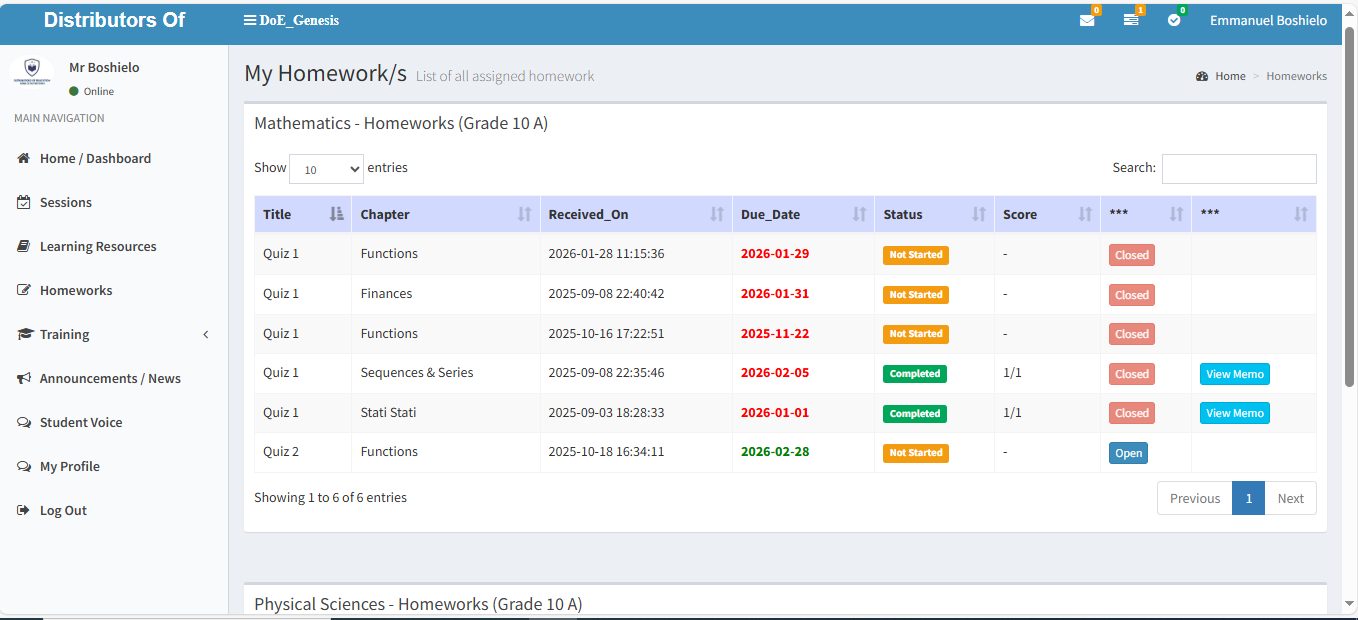
Task: Sort table by Due_Date column sort icon
Action: (859, 214)
